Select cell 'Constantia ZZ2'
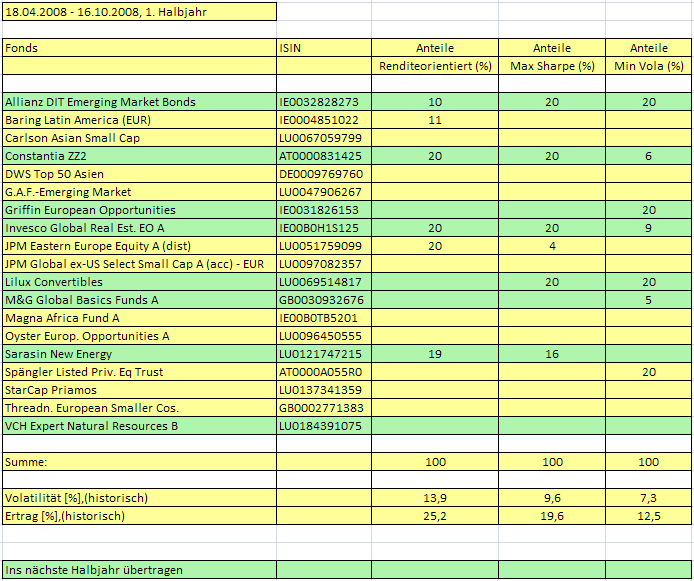Viewport: 694px width, 581px height. 139,156
